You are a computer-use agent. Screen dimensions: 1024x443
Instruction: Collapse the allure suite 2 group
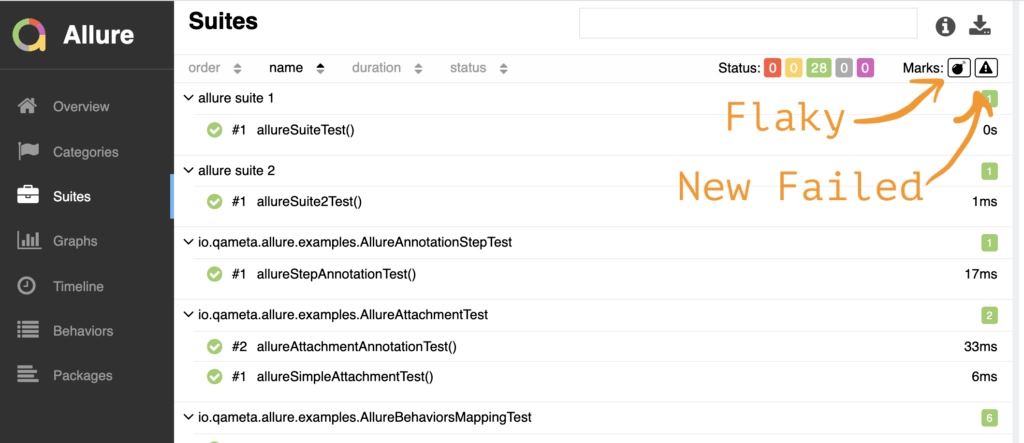[x=189, y=171]
